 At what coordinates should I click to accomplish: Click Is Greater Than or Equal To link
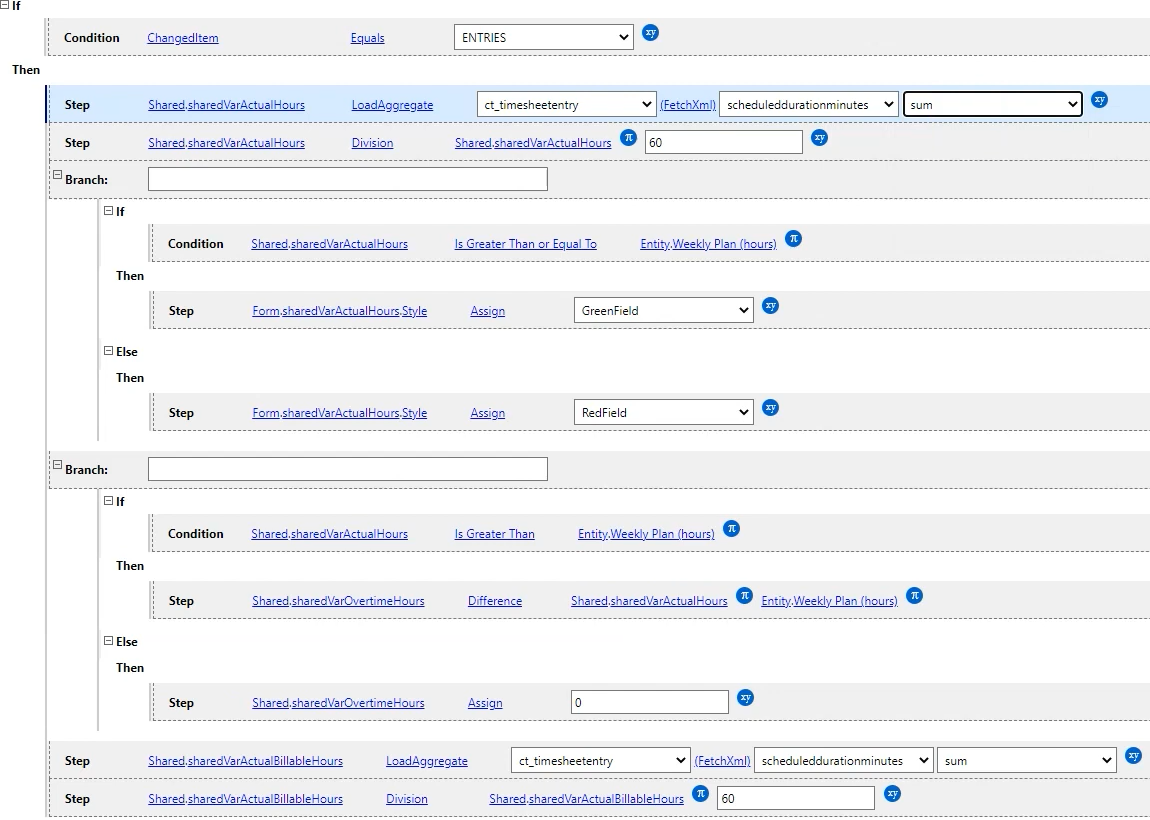click(525, 244)
